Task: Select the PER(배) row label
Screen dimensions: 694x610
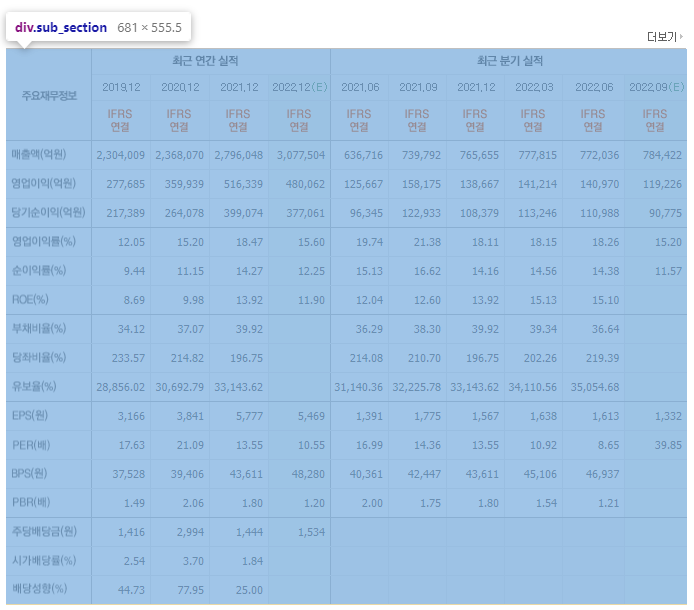Action: point(31,444)
